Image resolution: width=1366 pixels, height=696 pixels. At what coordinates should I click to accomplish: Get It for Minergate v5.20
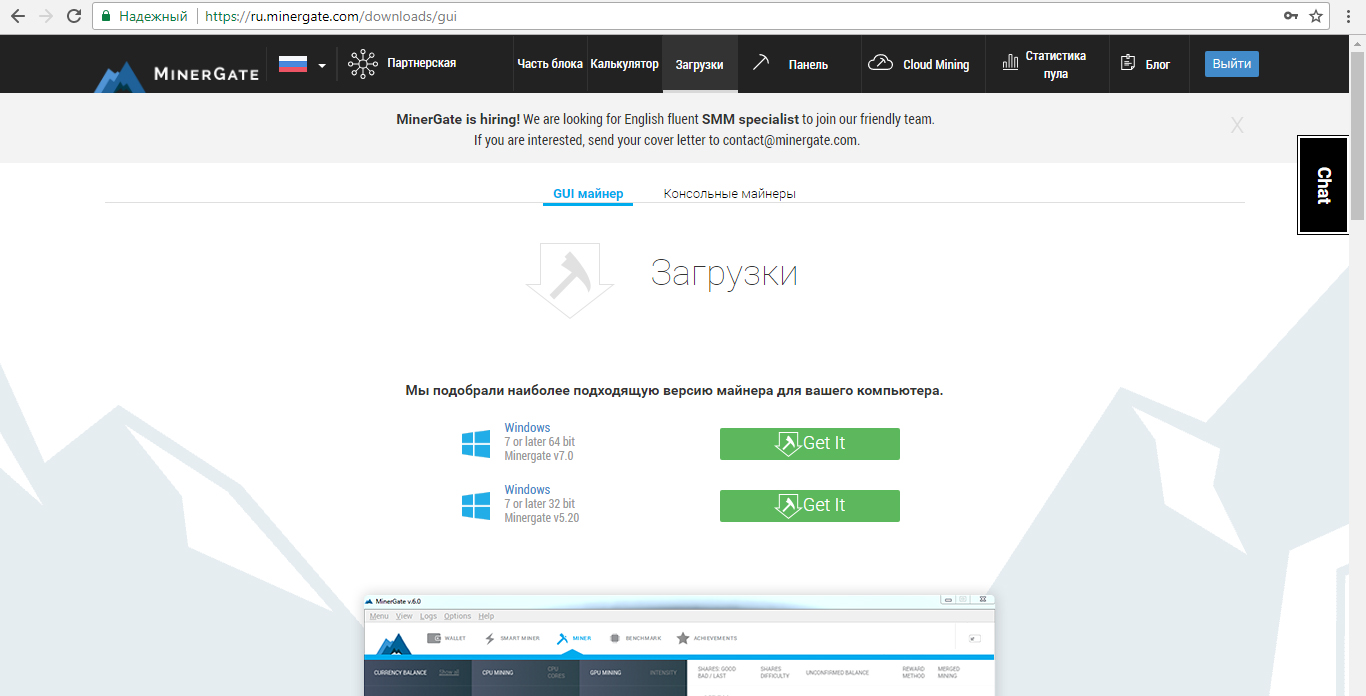[810, 506]
